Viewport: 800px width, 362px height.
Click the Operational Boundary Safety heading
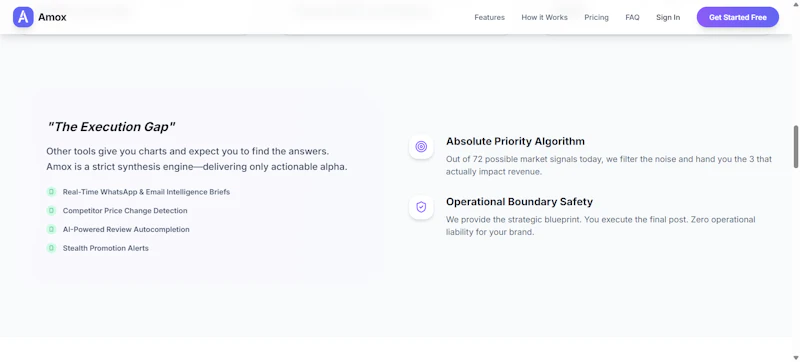point(519,201)
